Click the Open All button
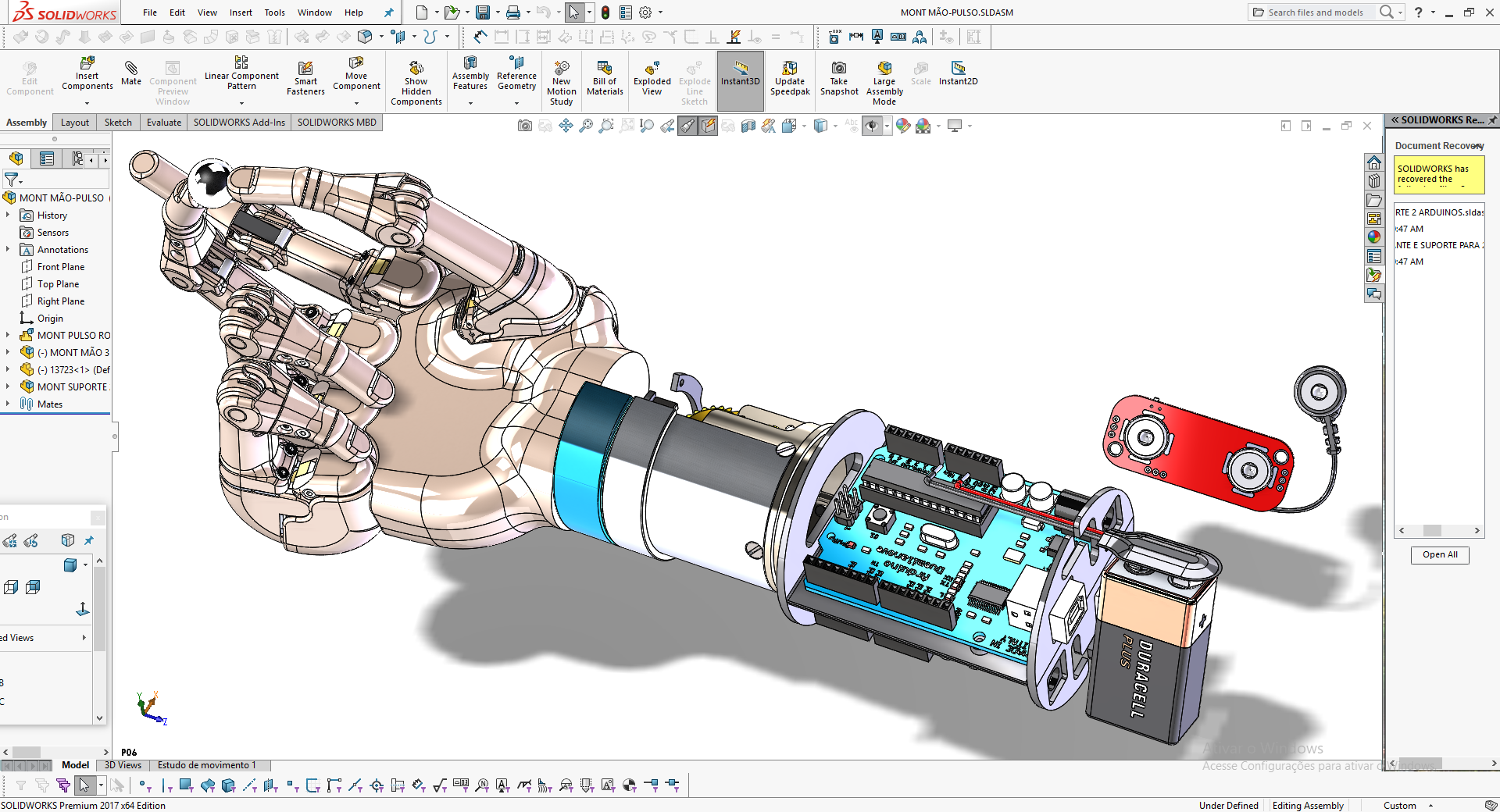Image resolution: width=1500 pixels, height=812 pixels. (x=1440, y=555)
